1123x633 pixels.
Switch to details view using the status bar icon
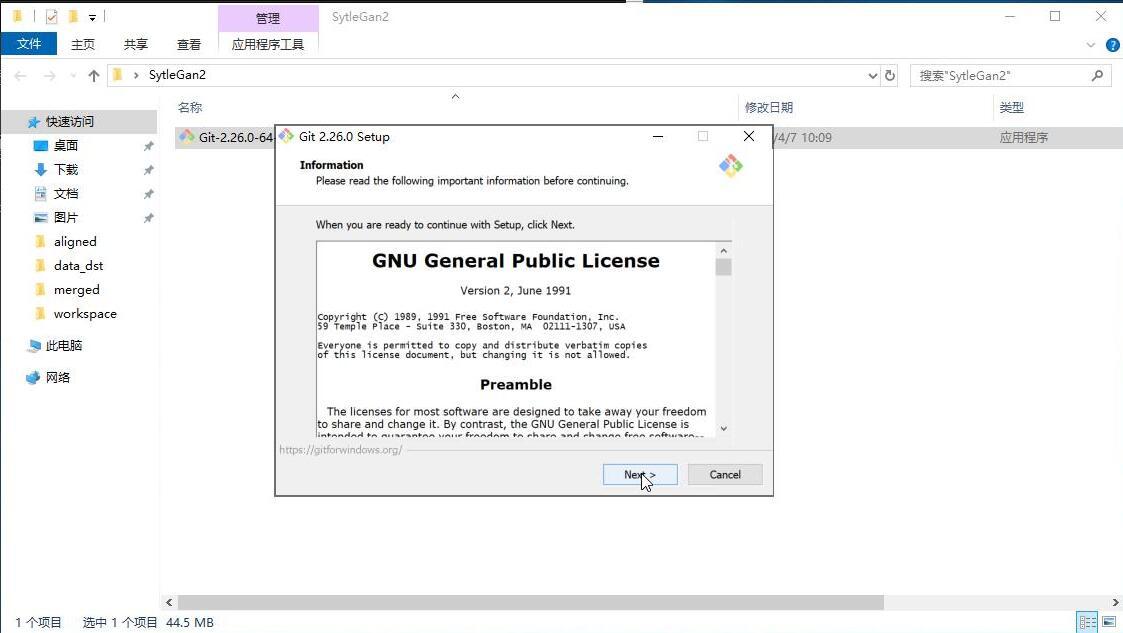pyautogui.click(x=1087, y=622)
